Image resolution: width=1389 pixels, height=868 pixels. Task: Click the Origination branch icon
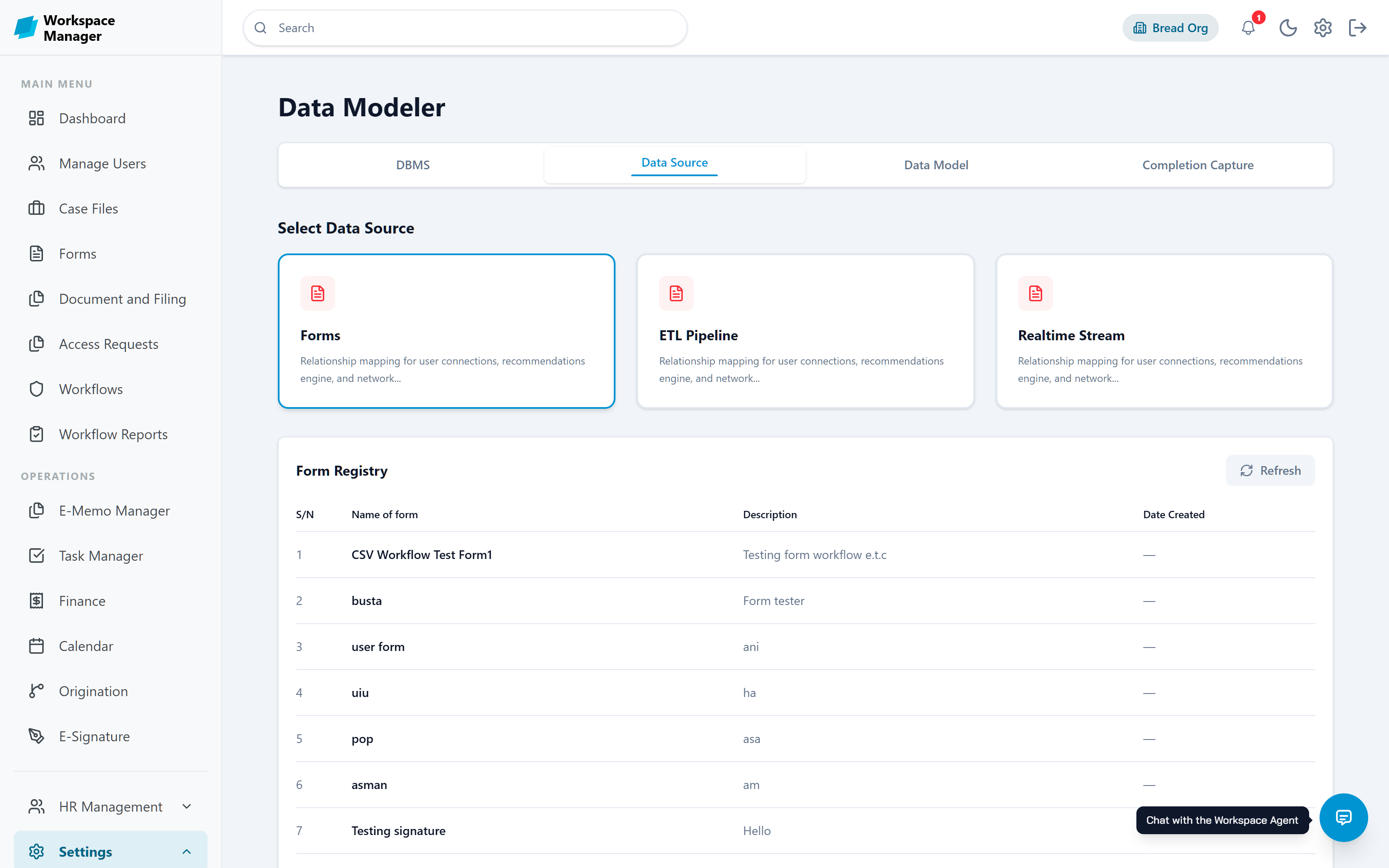tap(36, 691)
